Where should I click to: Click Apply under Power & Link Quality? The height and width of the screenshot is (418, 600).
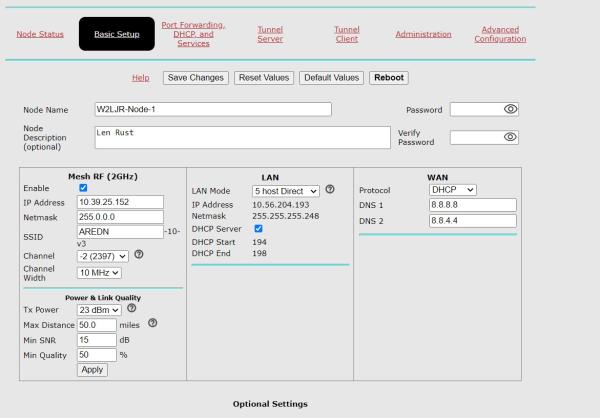92,370
